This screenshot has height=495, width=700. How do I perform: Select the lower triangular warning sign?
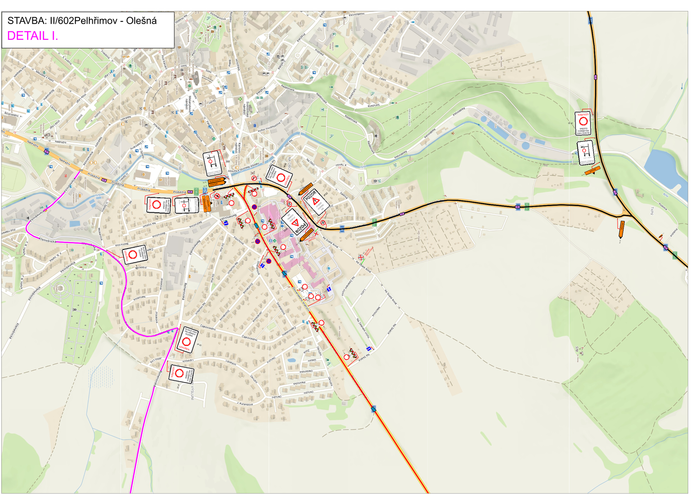point(295,222)
